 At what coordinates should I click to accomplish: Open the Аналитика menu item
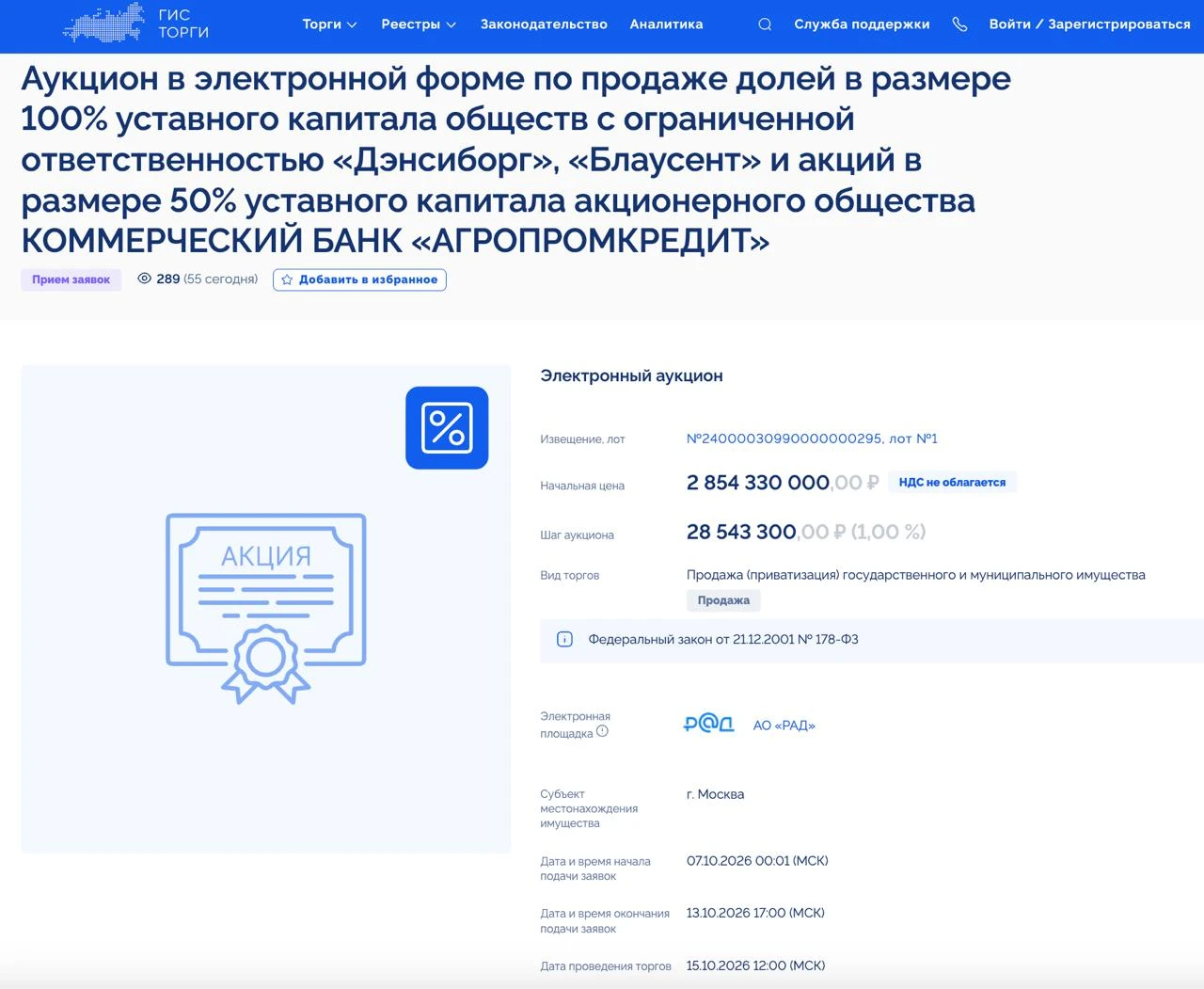(666, 24)
